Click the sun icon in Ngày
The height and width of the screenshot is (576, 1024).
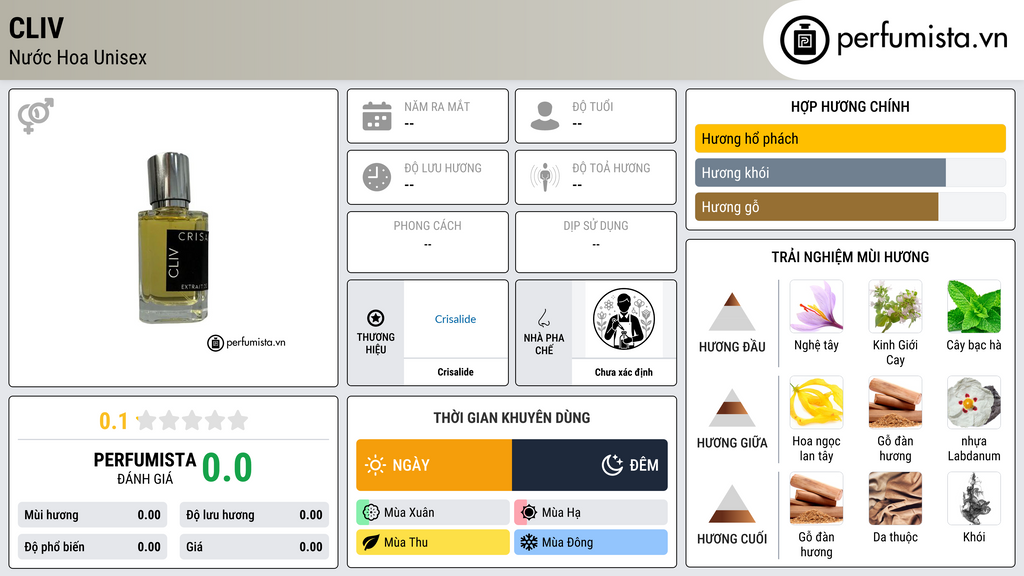[x=376, y=465]
